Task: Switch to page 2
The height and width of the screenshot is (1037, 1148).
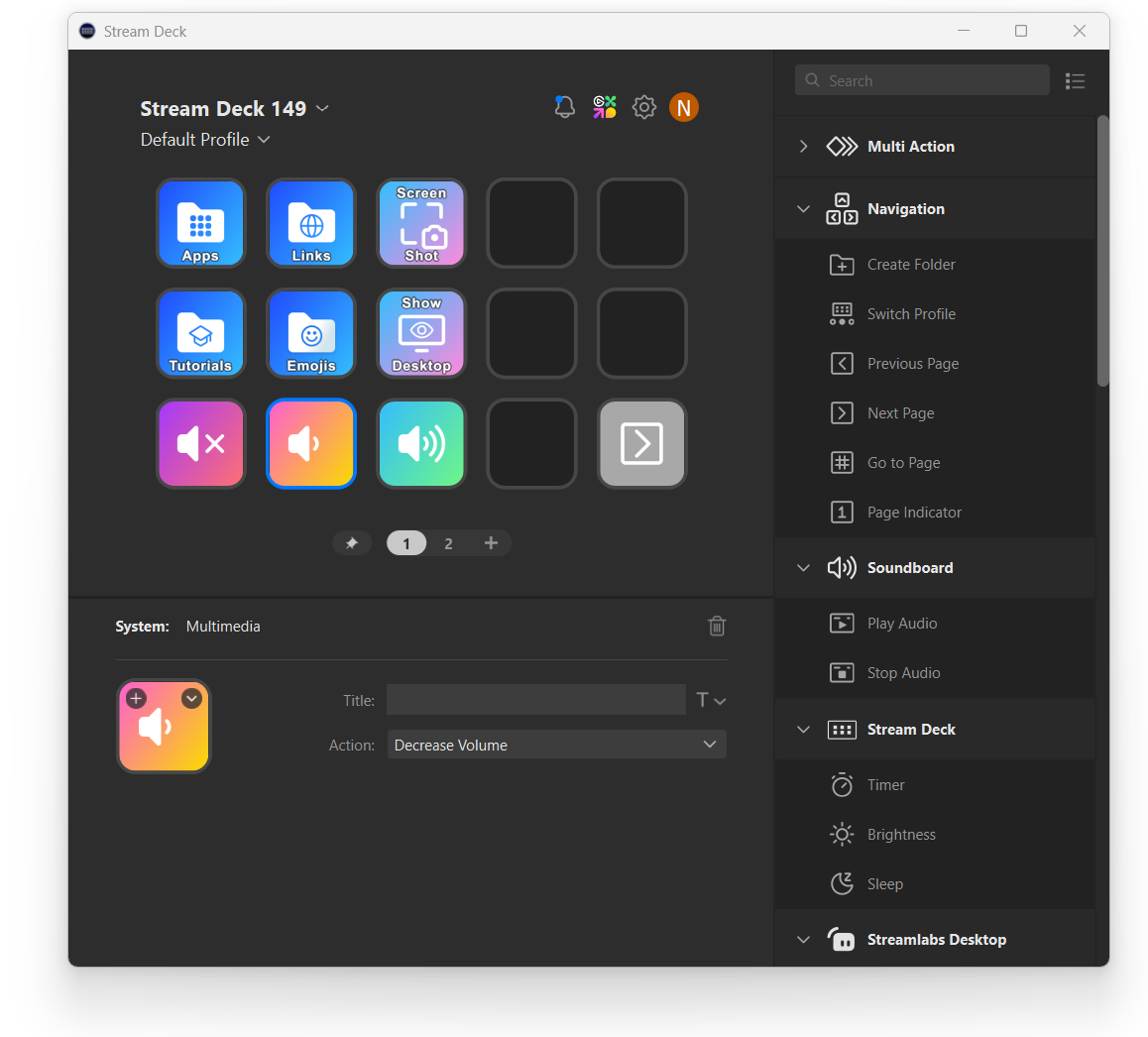Action: pyautogui.click(x=448, y=543)
